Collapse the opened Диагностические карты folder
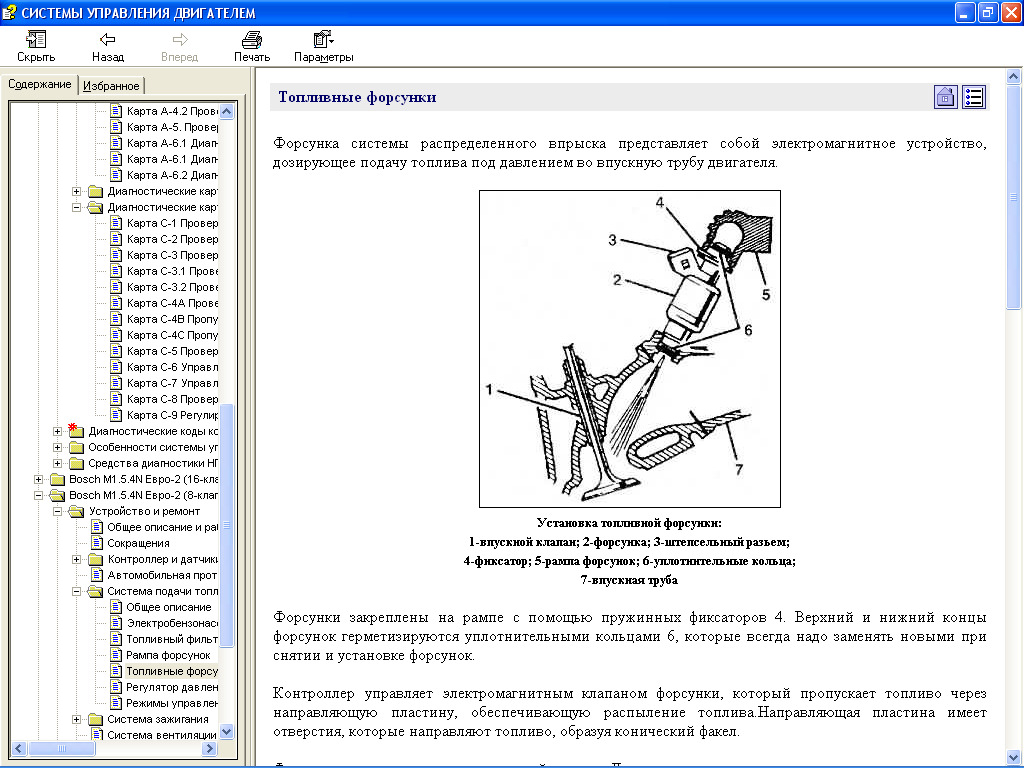The image size is (1024, 768). [76, 207]
